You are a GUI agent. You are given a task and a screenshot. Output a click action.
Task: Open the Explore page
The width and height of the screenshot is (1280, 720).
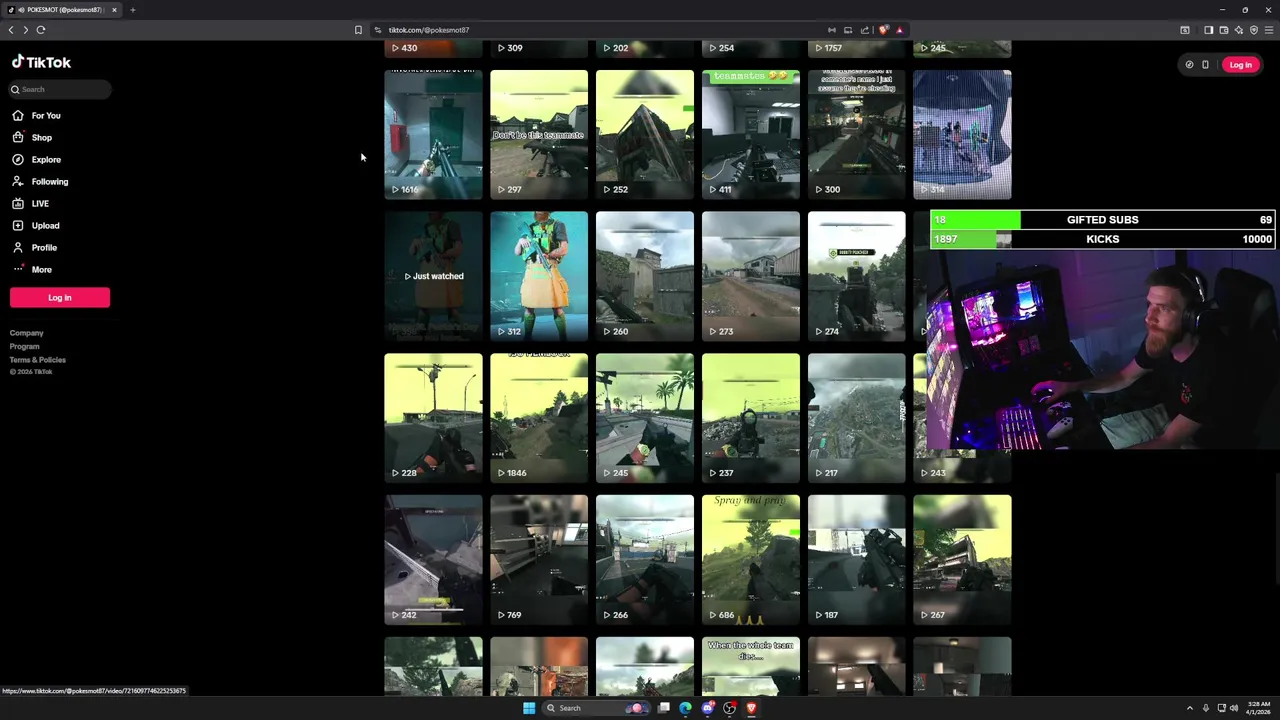pyautogui.click(x=37, y=160)
